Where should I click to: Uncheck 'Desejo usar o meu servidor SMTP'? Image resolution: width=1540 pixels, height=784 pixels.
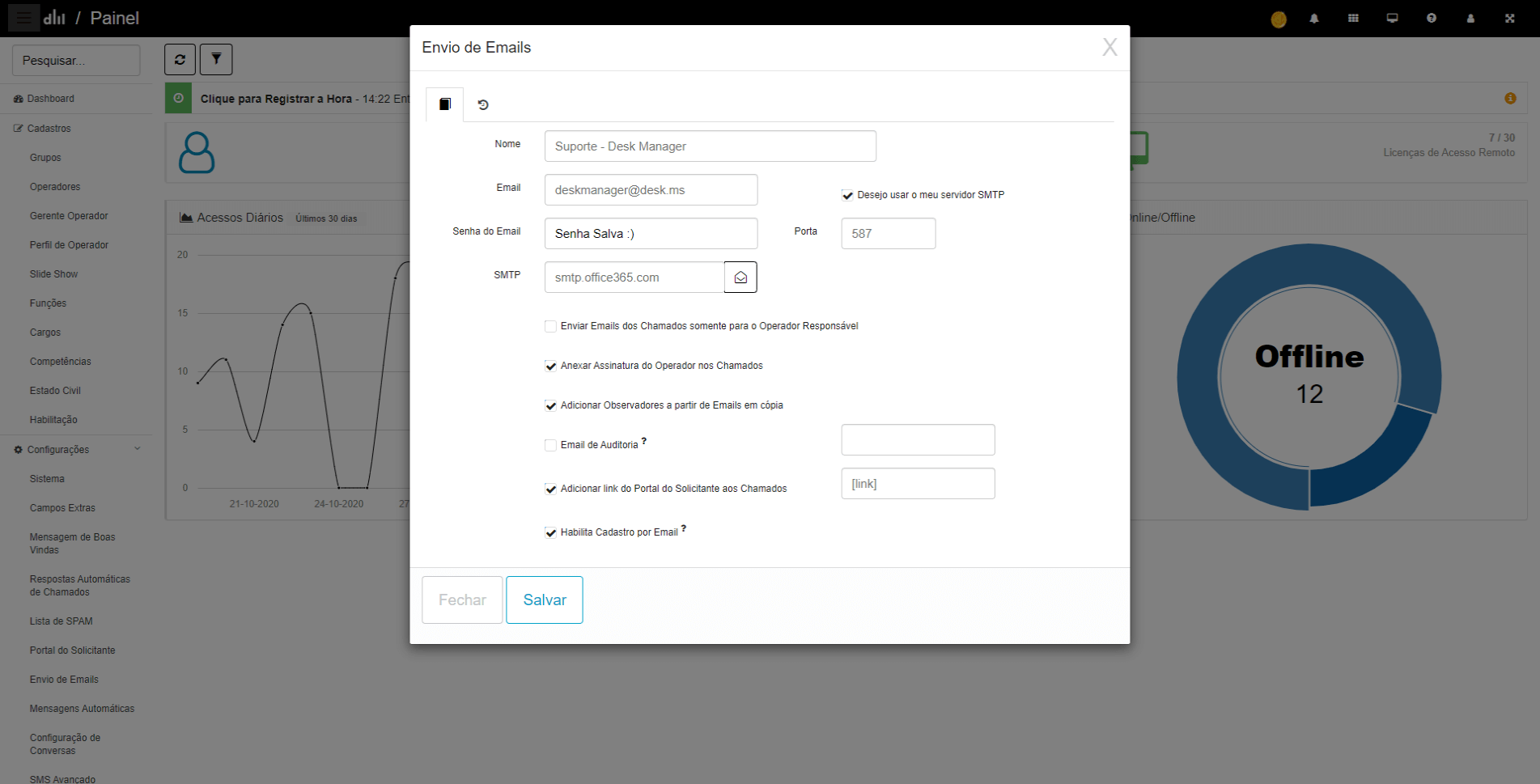(847, 195)
